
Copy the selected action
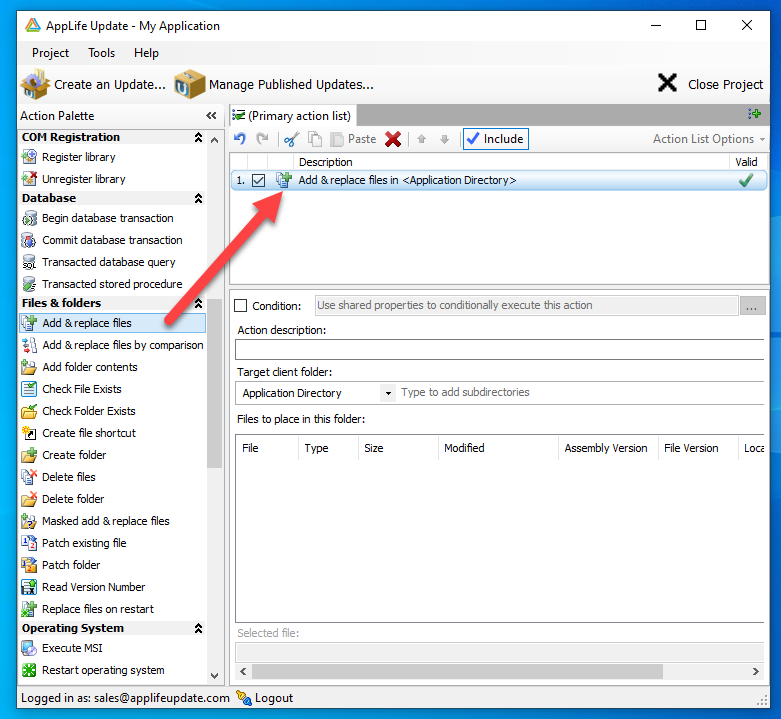(x=315, y=139)
